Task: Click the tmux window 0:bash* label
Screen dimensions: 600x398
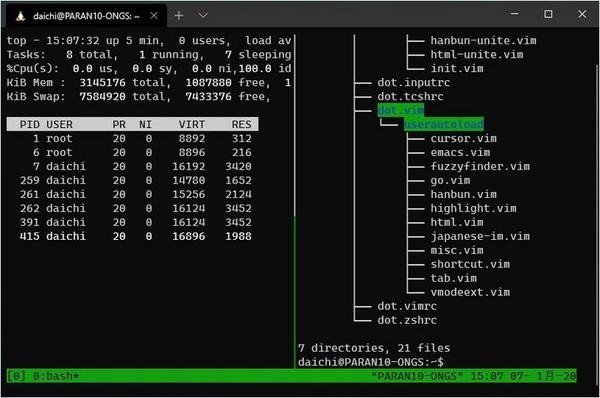Action: pos(56,376)
